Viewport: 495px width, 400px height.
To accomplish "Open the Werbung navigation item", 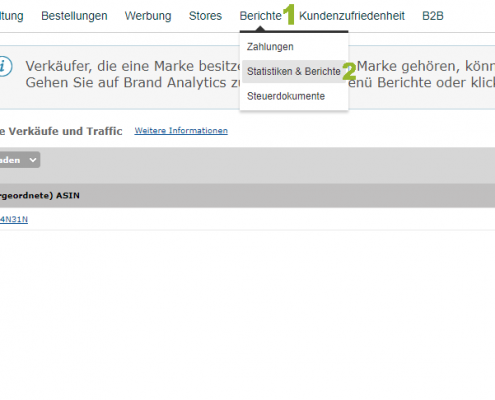I will tap(148, 16).
